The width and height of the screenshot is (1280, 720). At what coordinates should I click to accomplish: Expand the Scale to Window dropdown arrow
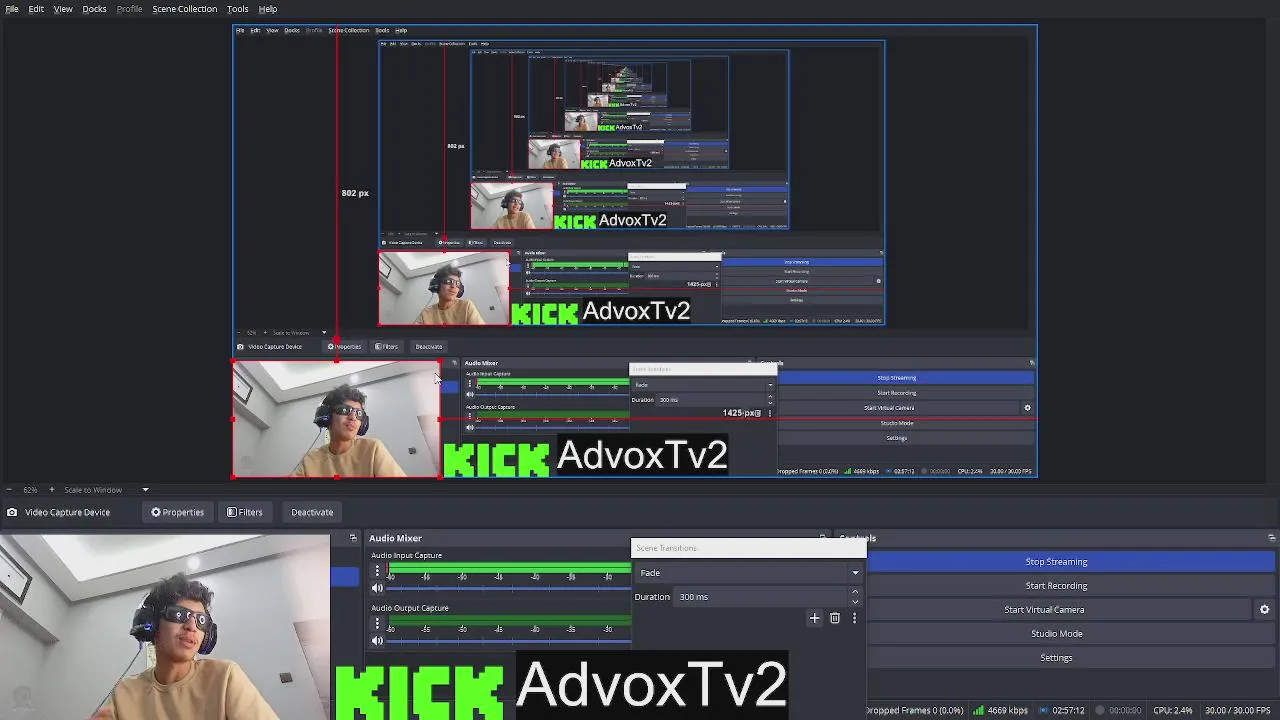pyautogui.click(x=145, y=490)
